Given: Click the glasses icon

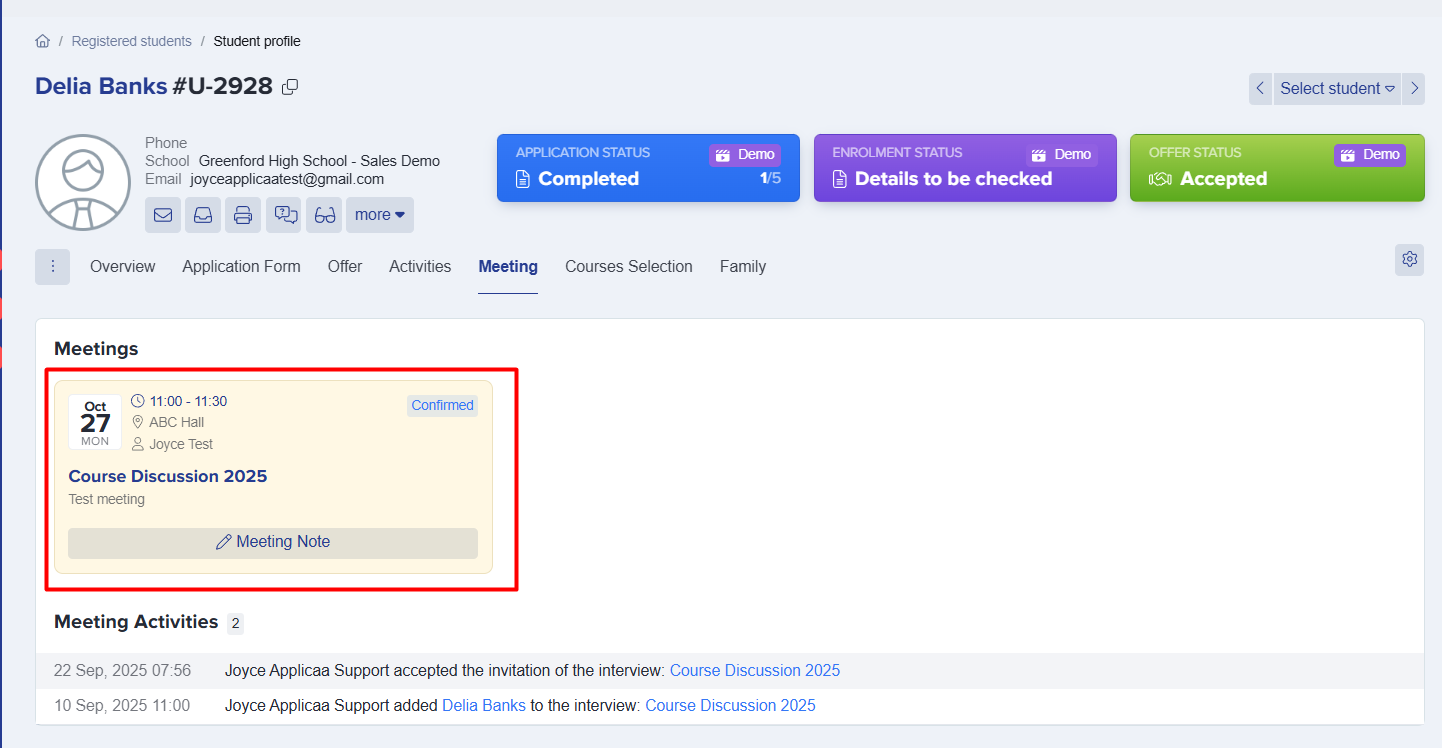Looking at the screenshot, I should coord(324,215).
